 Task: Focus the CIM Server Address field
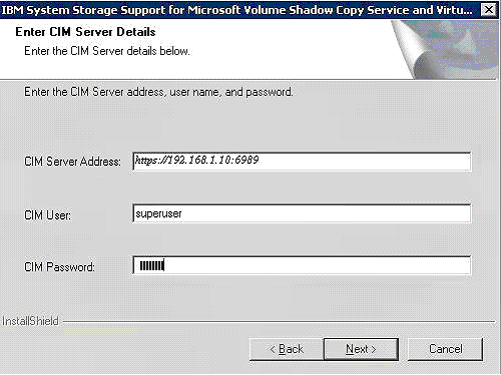[x=302, y=161]
